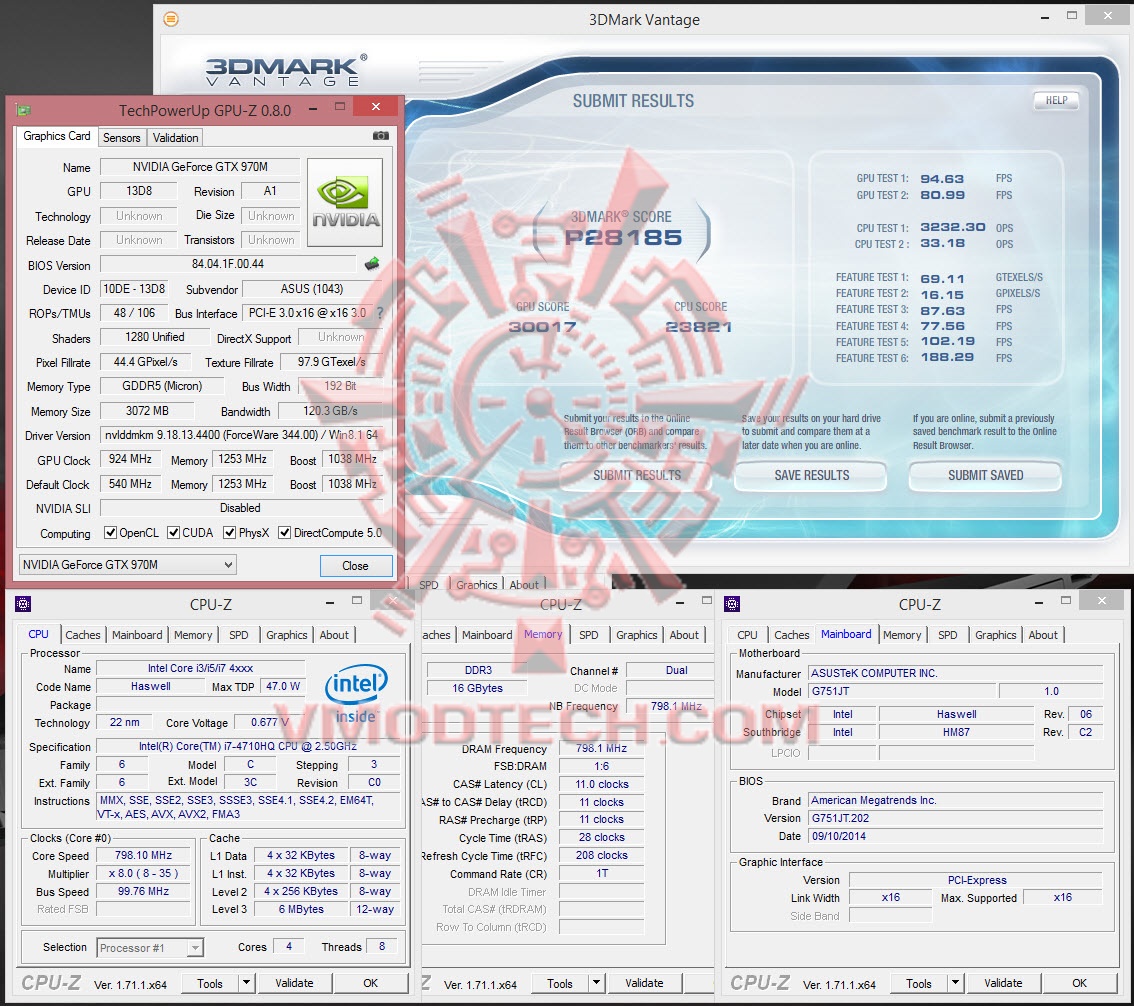1134x1006 pixels.
Task: Open the SPD tab in middle CPU-Z window
Action: (589, 634)
